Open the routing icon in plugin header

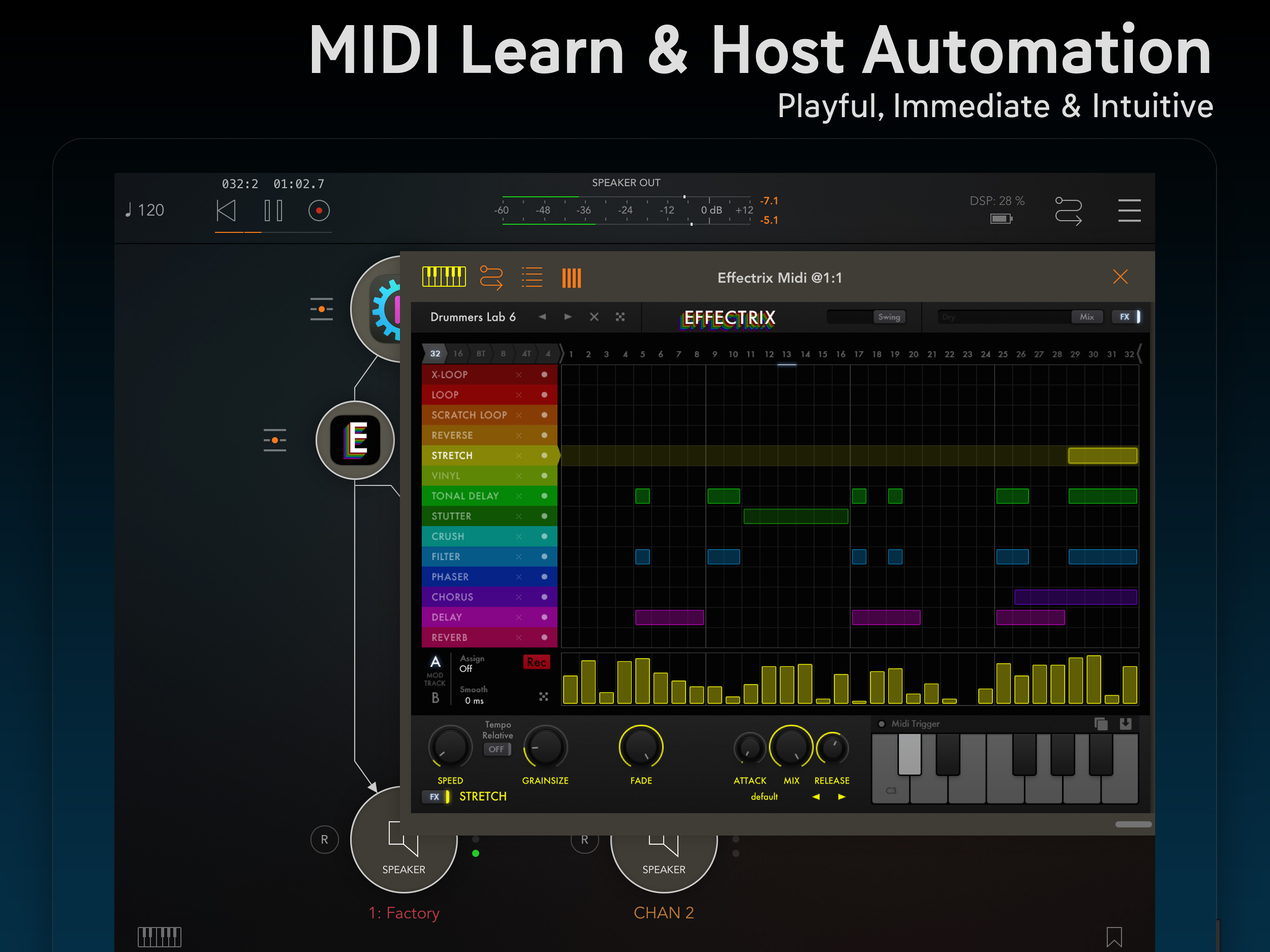coord(491,278)
